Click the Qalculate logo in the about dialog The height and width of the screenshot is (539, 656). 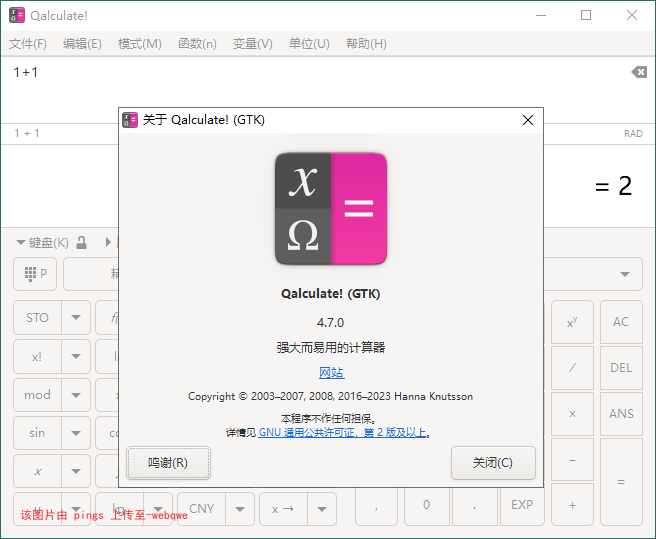click(x=331, y=208)
